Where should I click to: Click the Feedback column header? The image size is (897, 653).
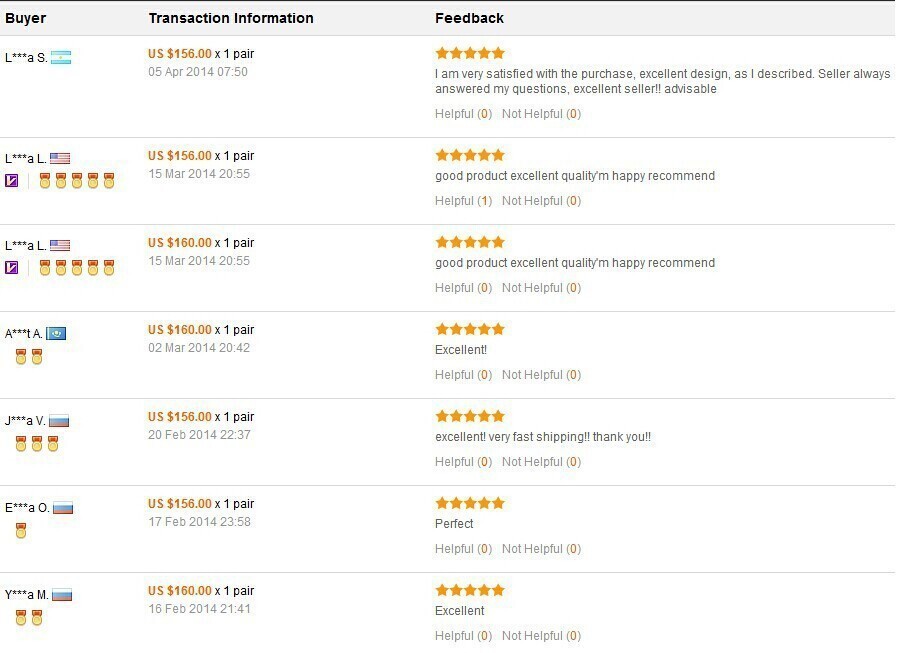(469, 18)
